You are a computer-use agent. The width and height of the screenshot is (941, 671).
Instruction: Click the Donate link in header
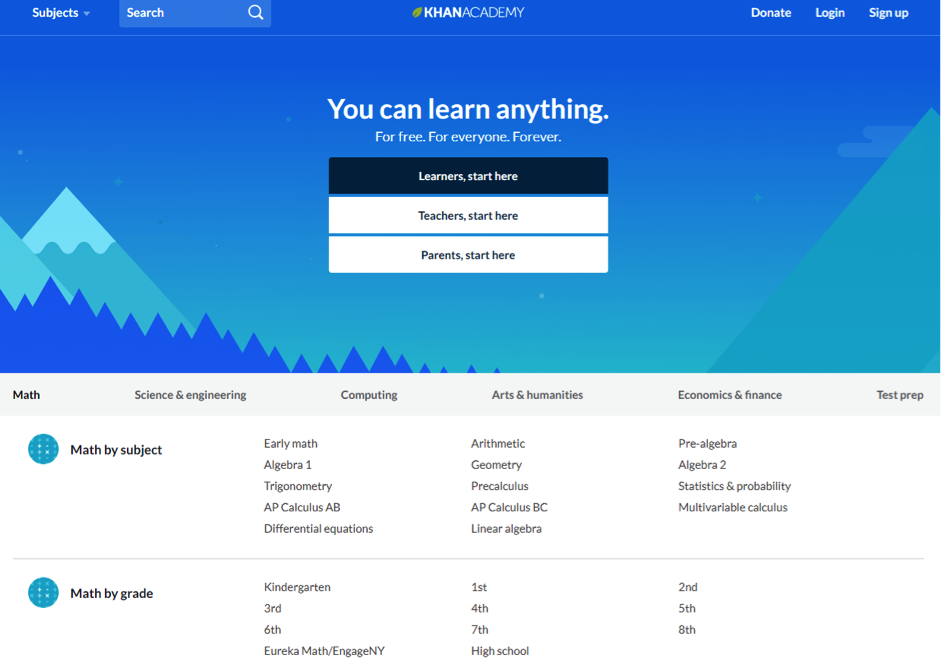(x=771, y=13)
